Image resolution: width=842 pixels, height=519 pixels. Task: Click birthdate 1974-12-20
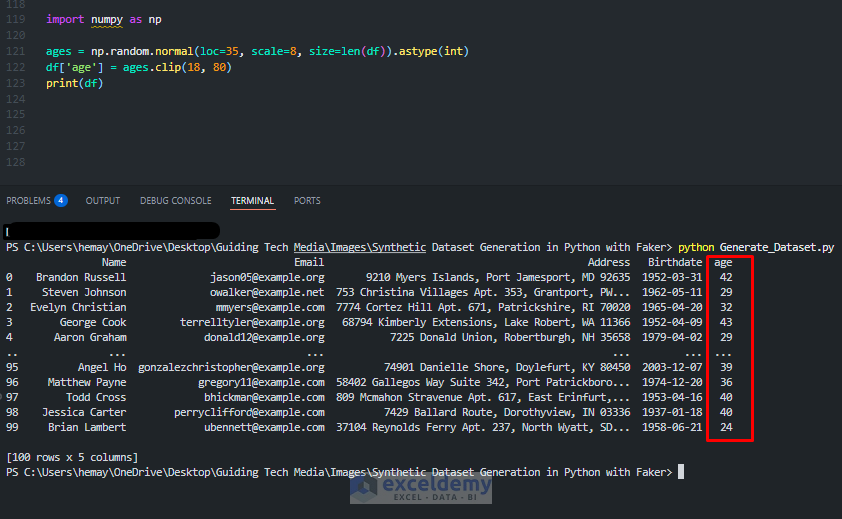672,383
